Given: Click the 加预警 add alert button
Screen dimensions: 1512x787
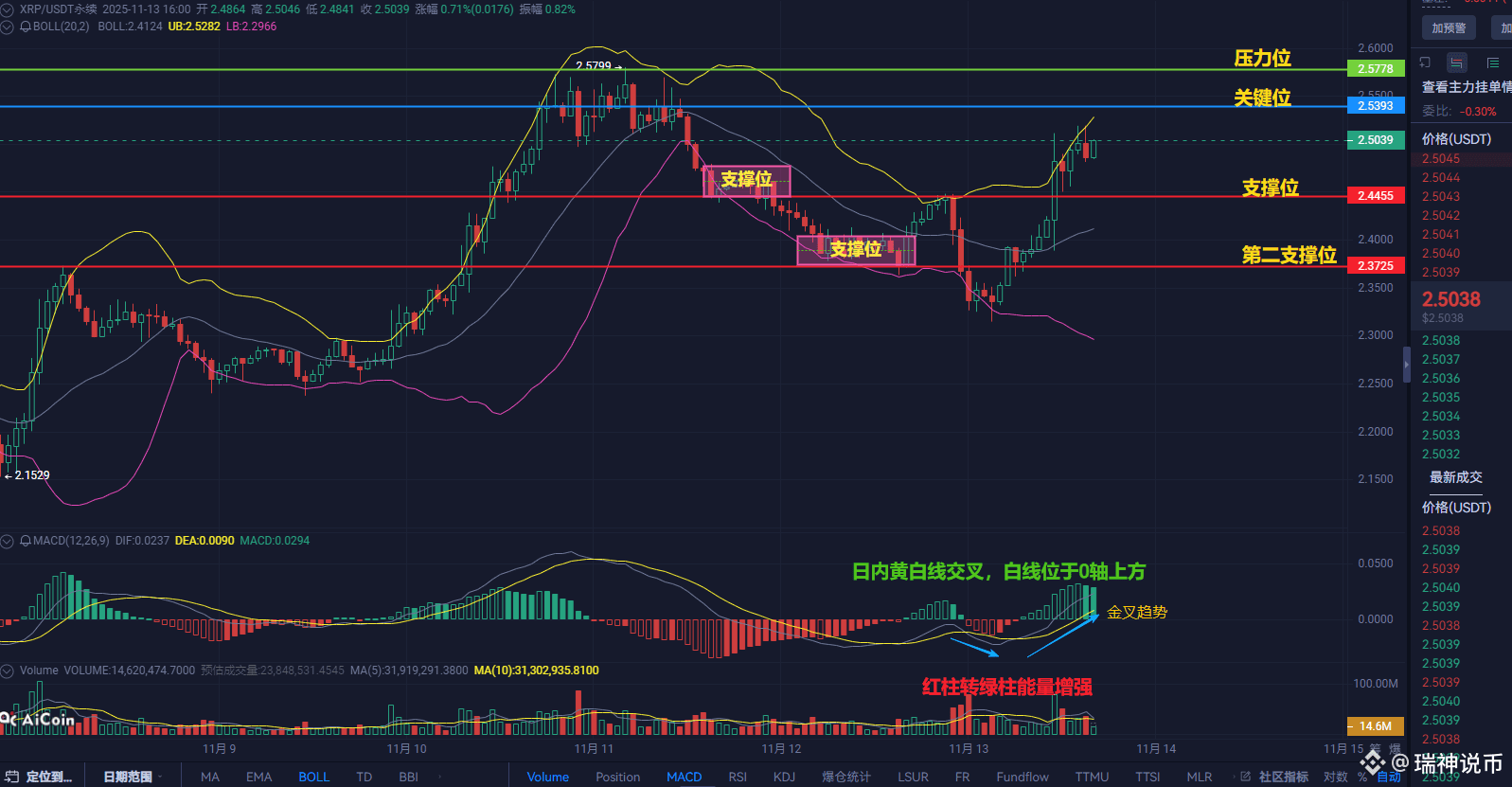Looking at the screenshot, I should click(x=1449, y=27).
